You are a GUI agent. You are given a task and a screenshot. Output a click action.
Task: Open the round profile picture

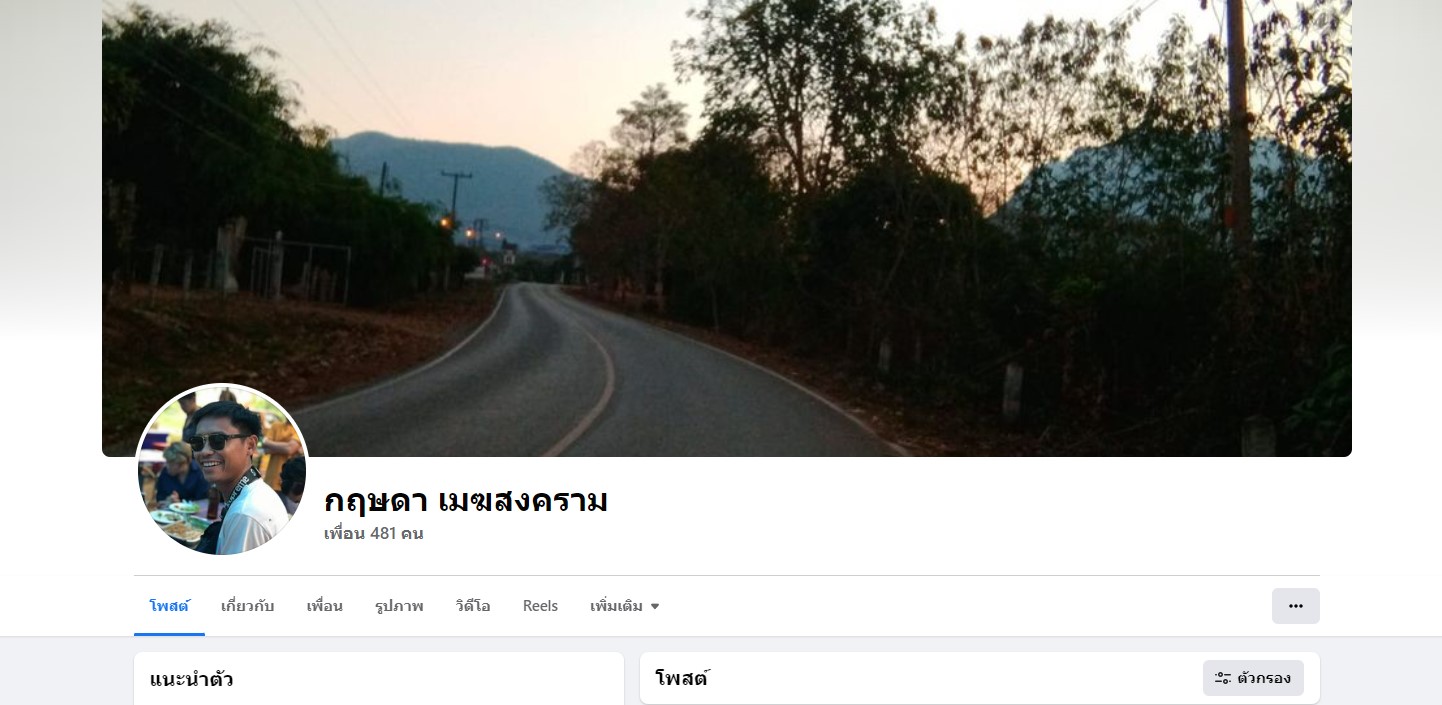tap(222, 470)
